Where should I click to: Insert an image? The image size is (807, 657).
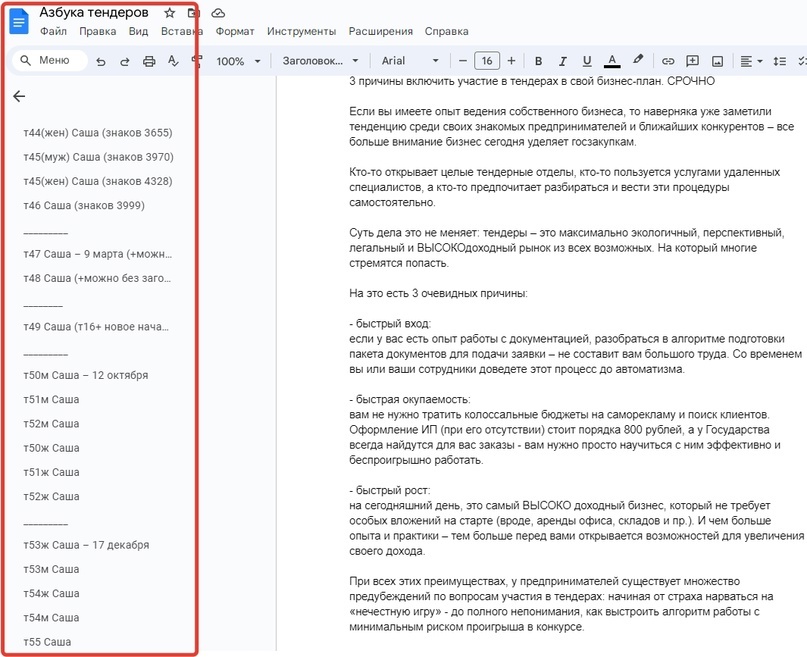[x=717, y=61]
